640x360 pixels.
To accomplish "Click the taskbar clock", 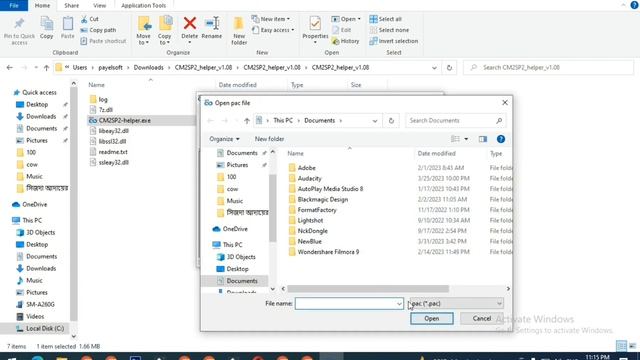I will [x=598, y=358].
